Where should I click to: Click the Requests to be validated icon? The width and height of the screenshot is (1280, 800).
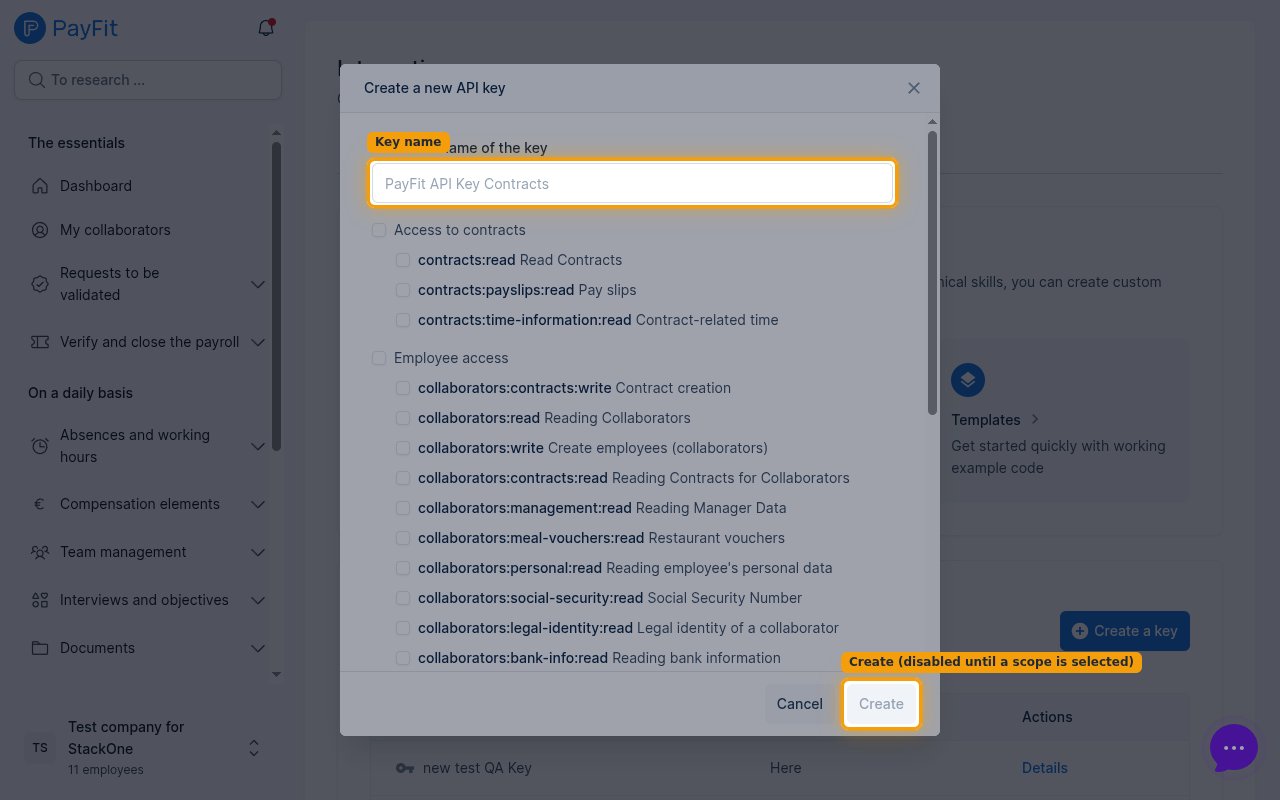click(x=40, y=284)
